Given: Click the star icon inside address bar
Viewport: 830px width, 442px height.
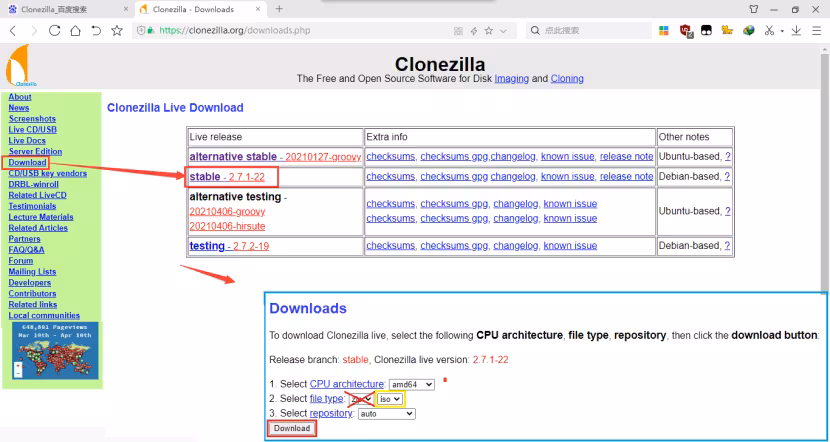Looking at the screenshot, I should (x=489, y=31).
